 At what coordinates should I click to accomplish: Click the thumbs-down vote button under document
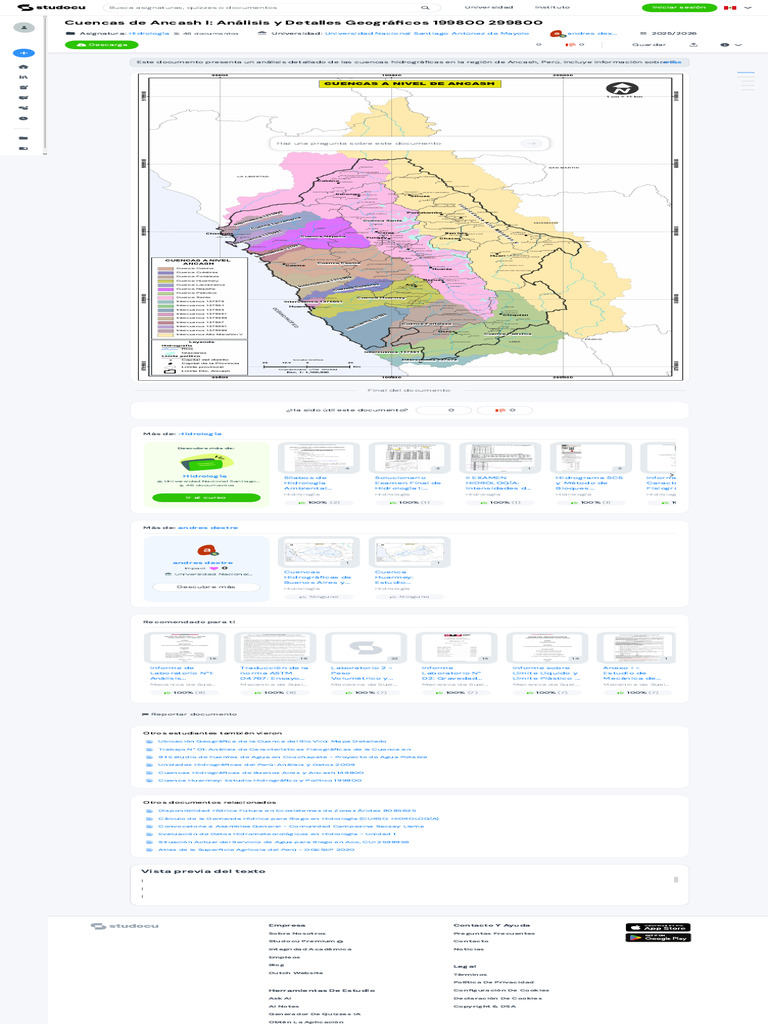click(x=505, y=410)
